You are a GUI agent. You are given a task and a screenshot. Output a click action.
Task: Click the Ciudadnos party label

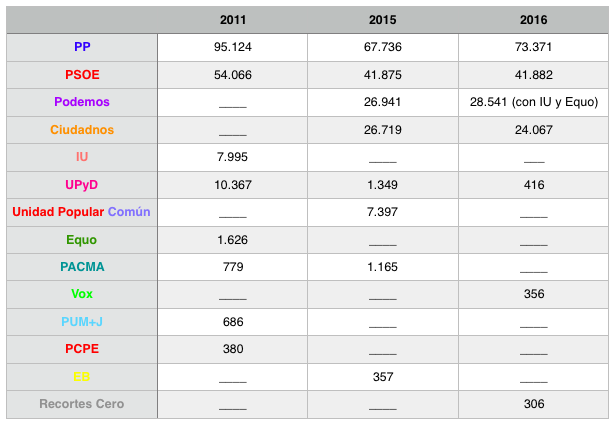[82, 130]
